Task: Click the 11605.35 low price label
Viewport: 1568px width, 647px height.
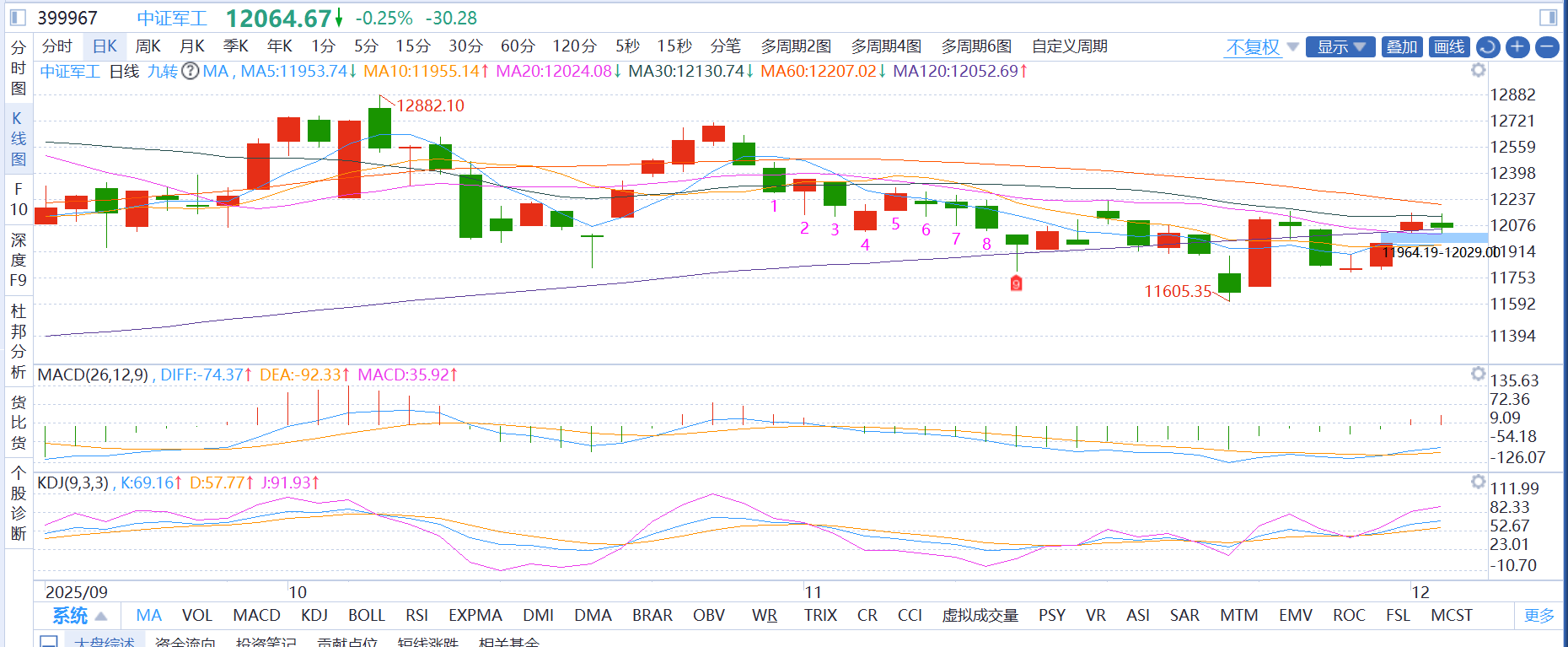Action: click(x=1178, y=291)
